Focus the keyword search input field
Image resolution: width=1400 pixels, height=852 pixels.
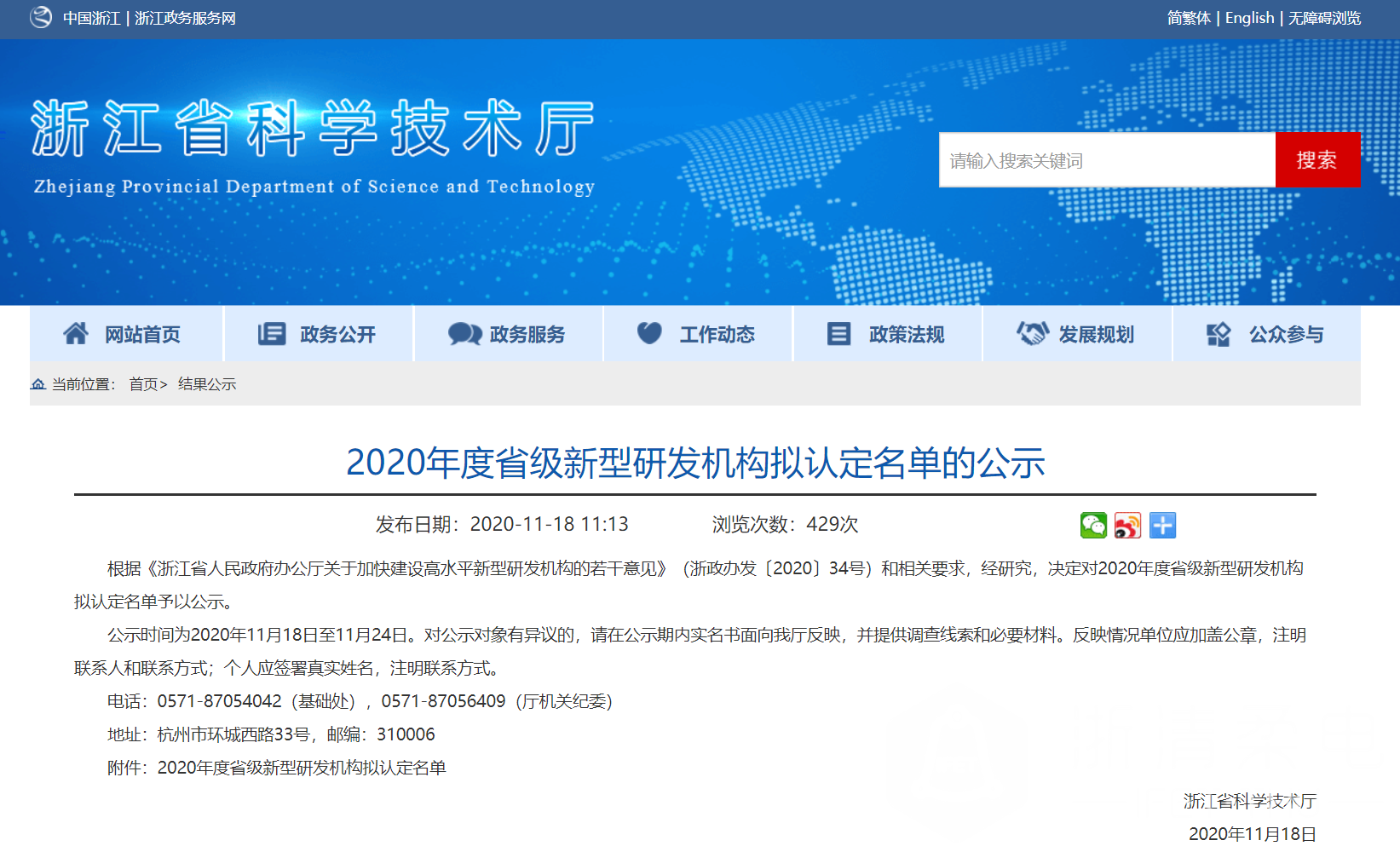[1106, 160]
